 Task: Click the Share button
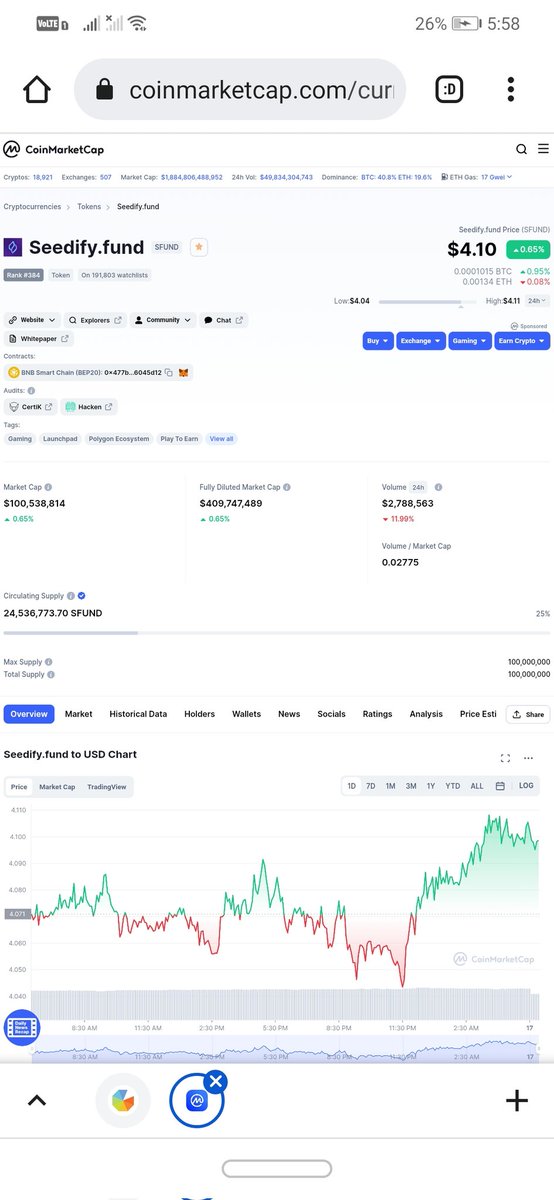tap(528, 714)
